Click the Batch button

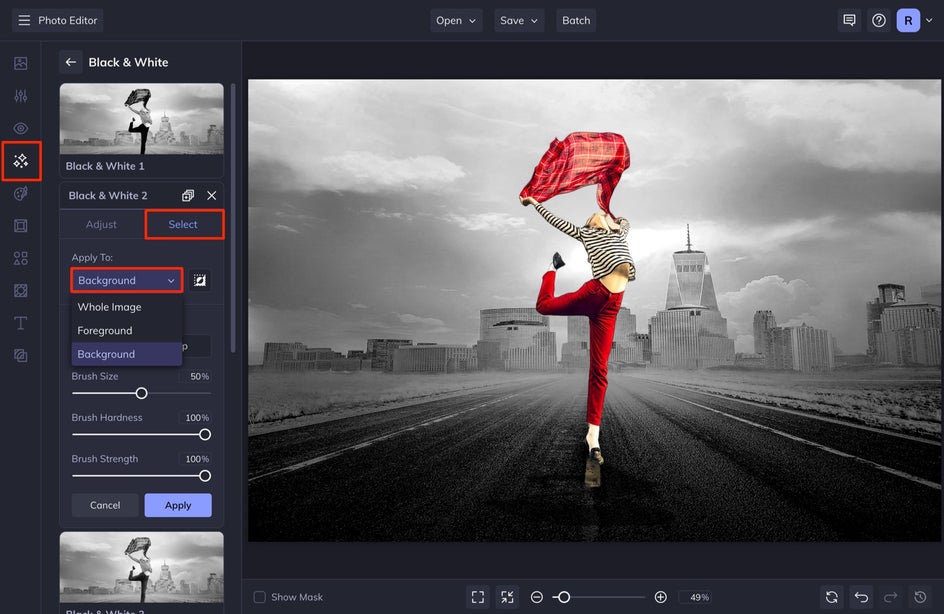576,20
